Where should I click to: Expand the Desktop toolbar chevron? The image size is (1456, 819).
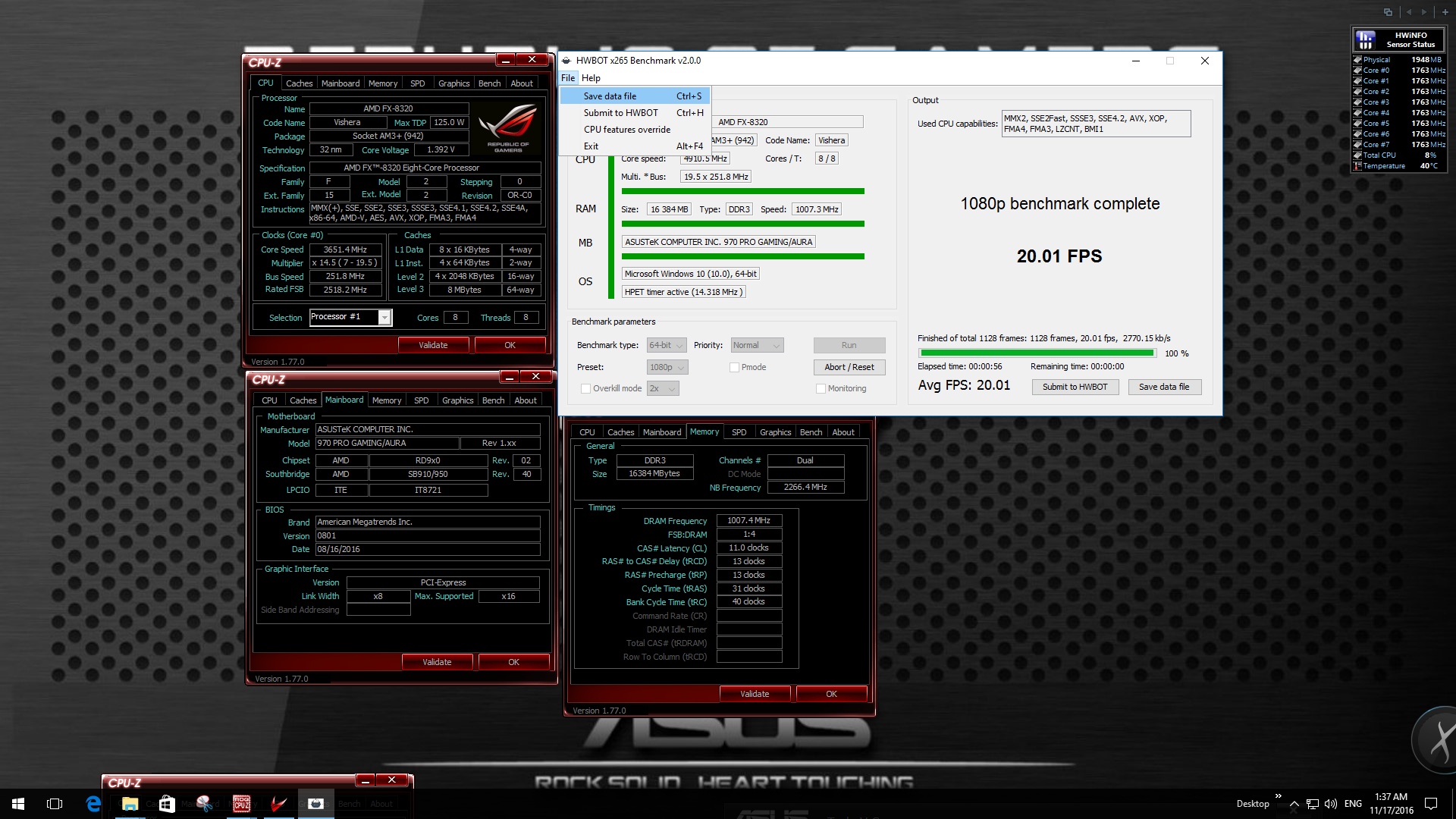1278,796
